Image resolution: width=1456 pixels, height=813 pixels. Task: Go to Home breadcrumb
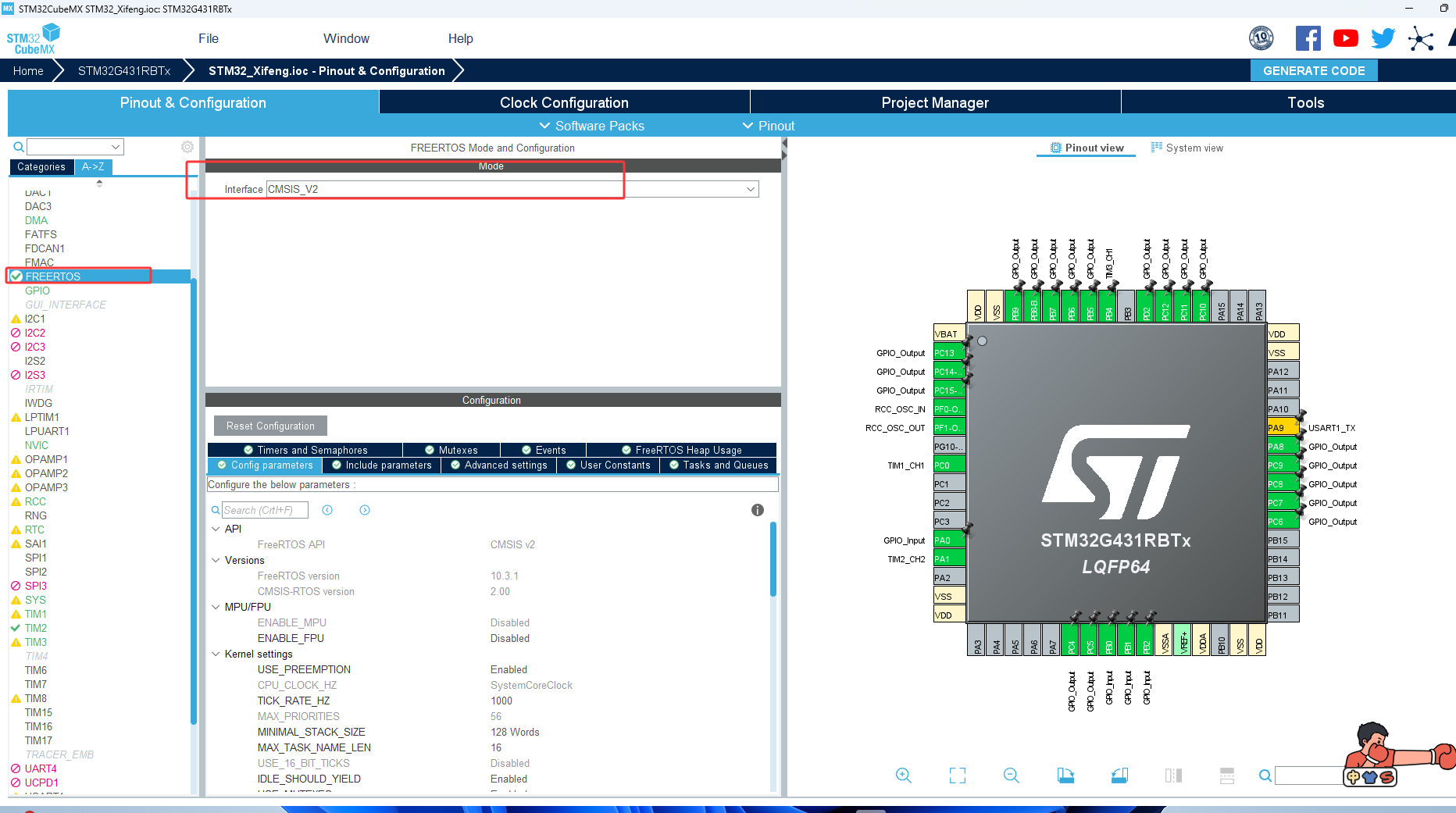pos(28,70)
